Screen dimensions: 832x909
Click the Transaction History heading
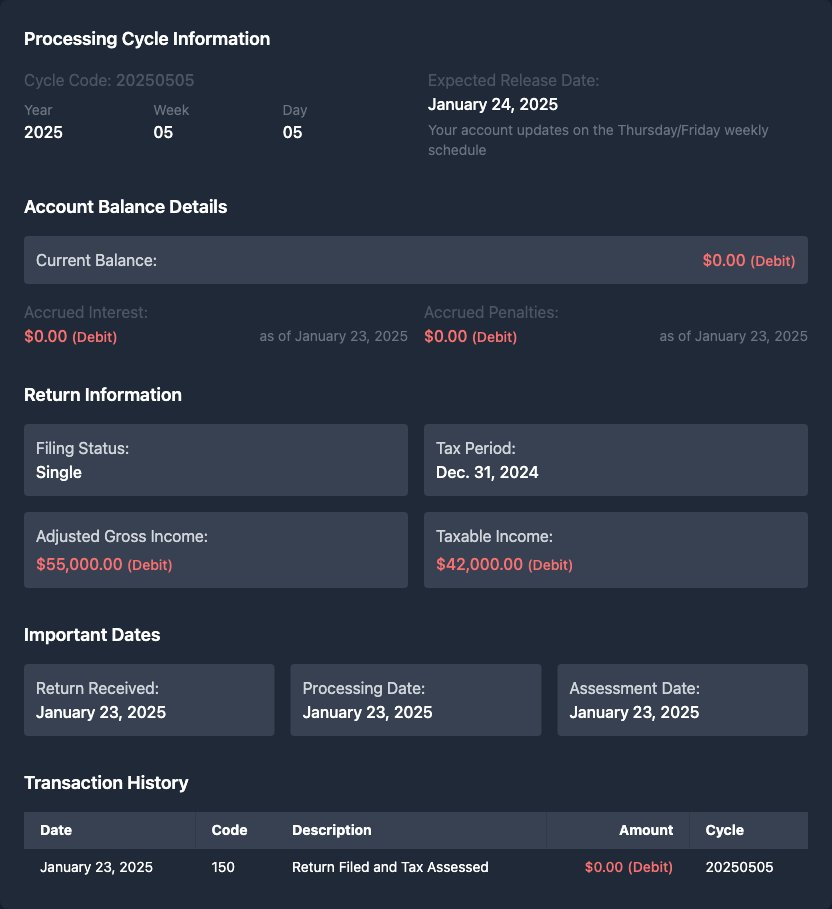pyautogui.click(x=106, y=783)
